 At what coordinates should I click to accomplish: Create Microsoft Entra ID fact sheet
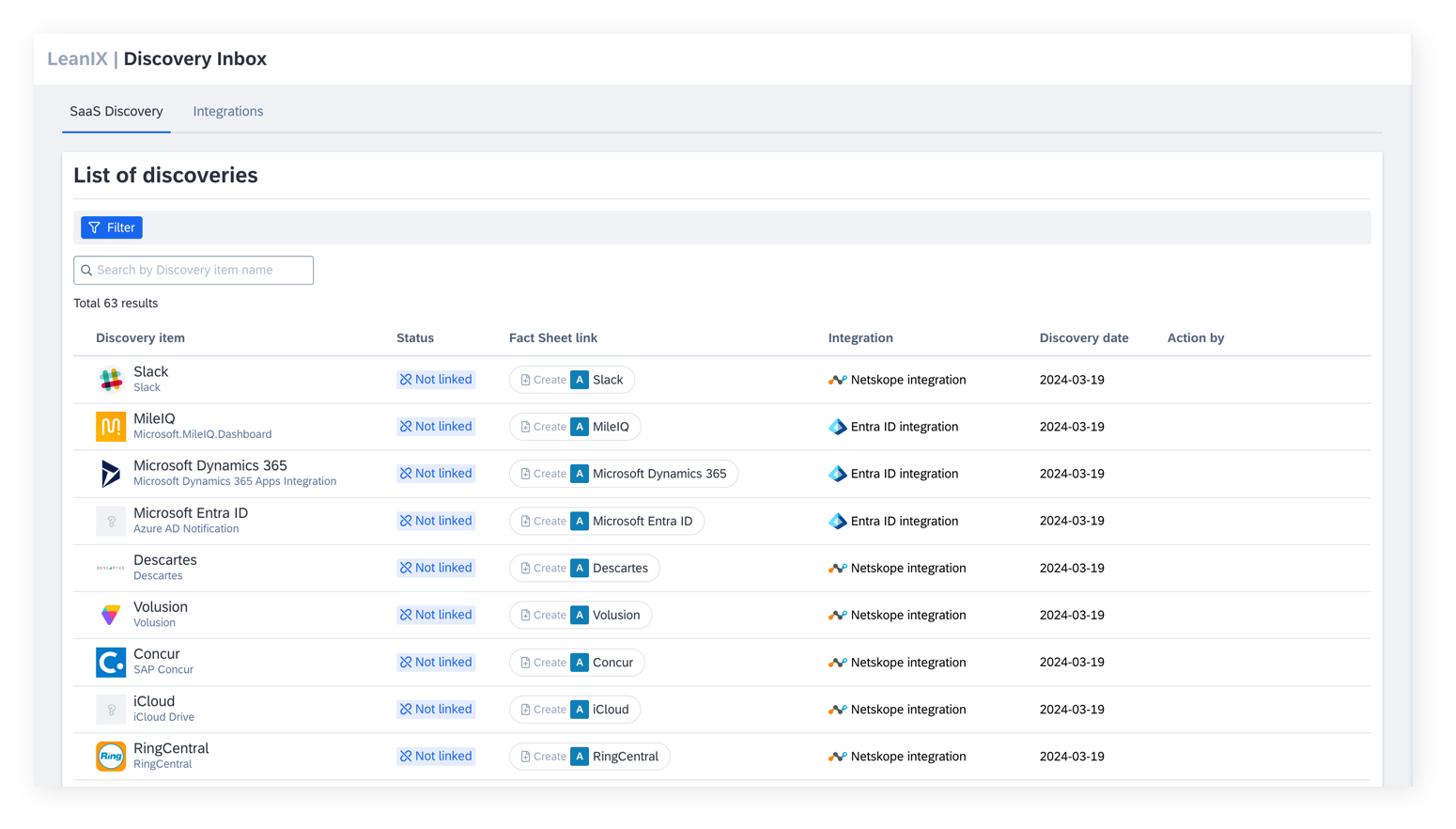click(607, 521)
